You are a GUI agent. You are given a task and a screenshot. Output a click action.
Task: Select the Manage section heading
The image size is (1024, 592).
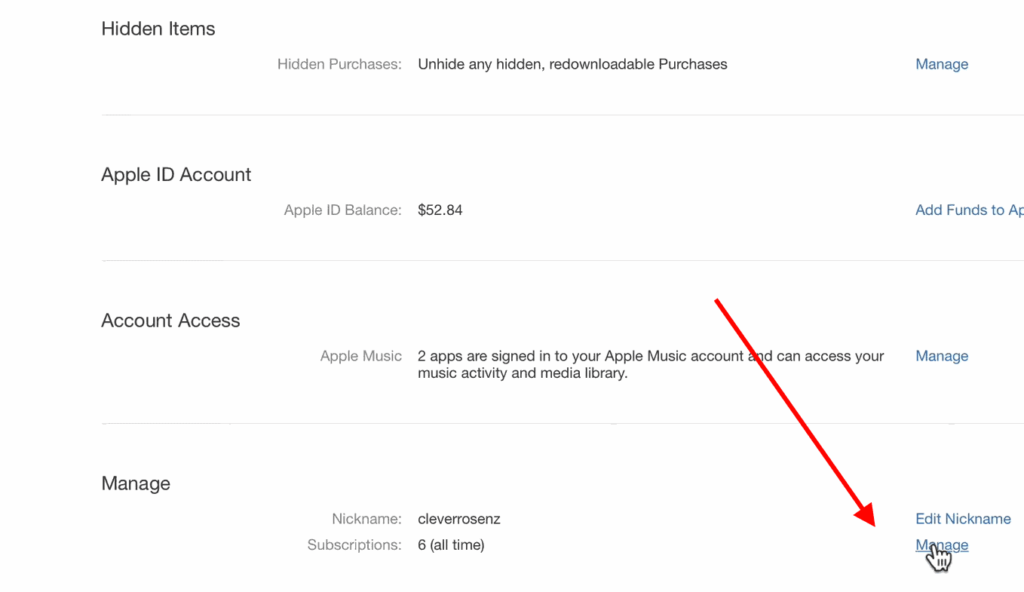pos(135,483)
